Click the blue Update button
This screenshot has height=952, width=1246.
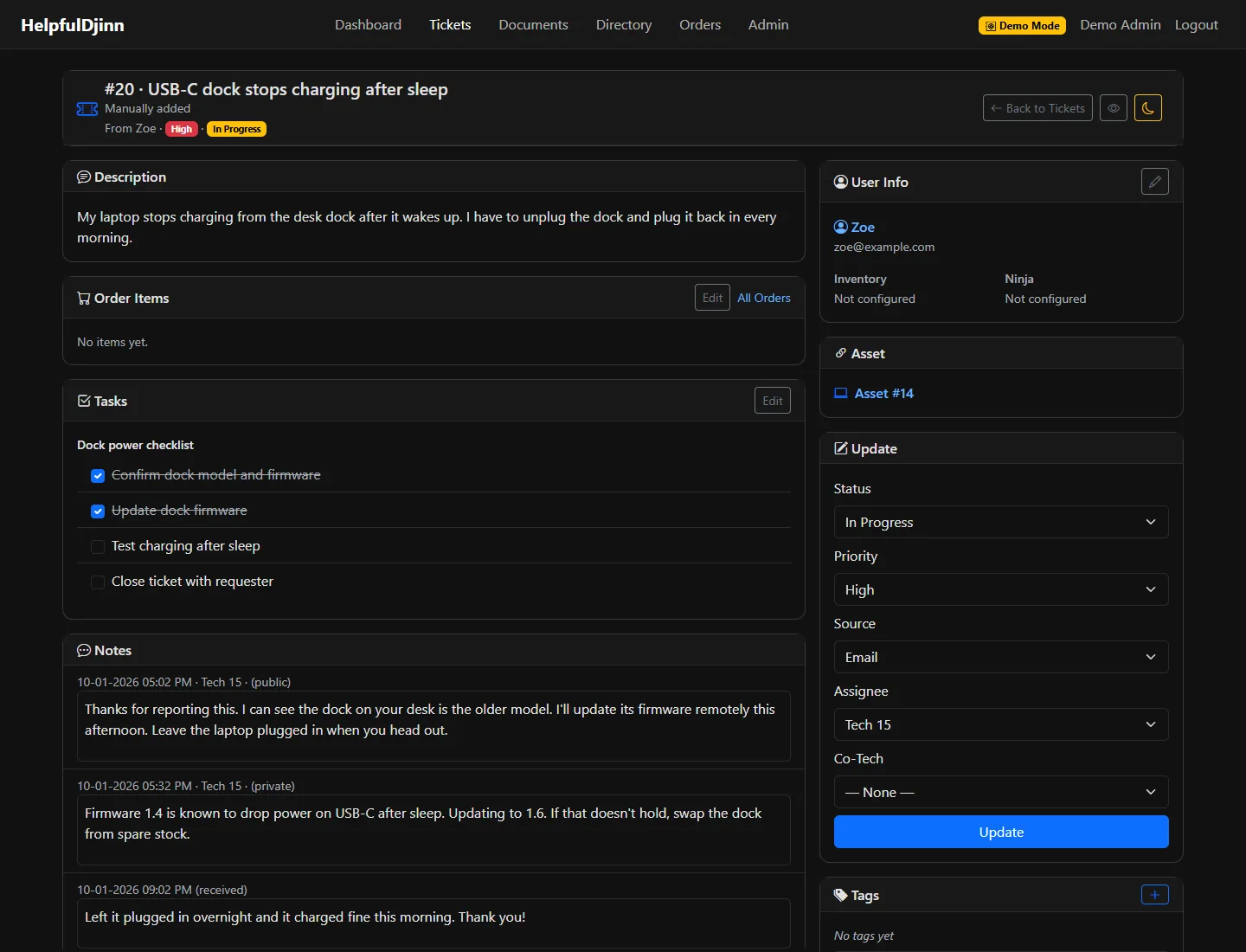point(1001,832)
